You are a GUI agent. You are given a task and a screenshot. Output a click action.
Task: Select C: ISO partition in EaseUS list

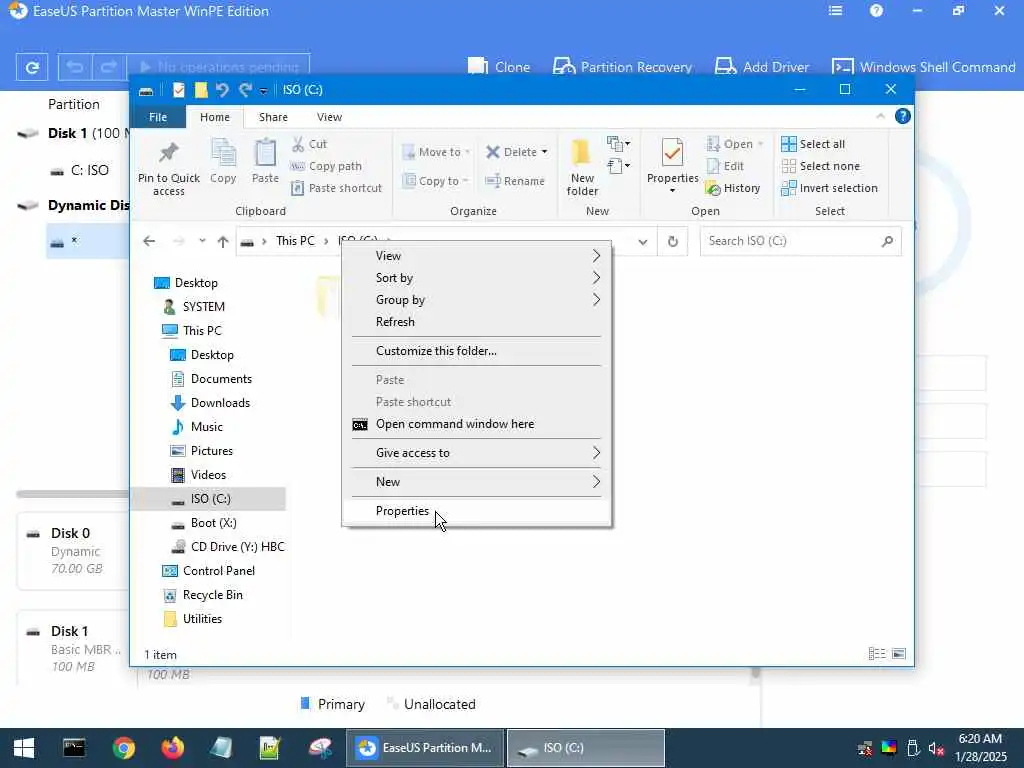point(80,170)
